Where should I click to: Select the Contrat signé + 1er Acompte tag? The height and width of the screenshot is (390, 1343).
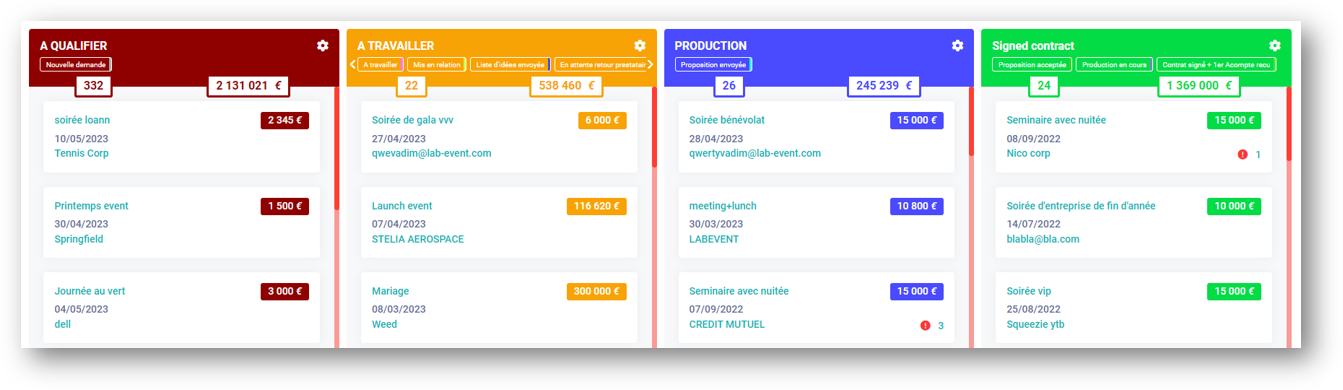click(x=1216, y=65)
